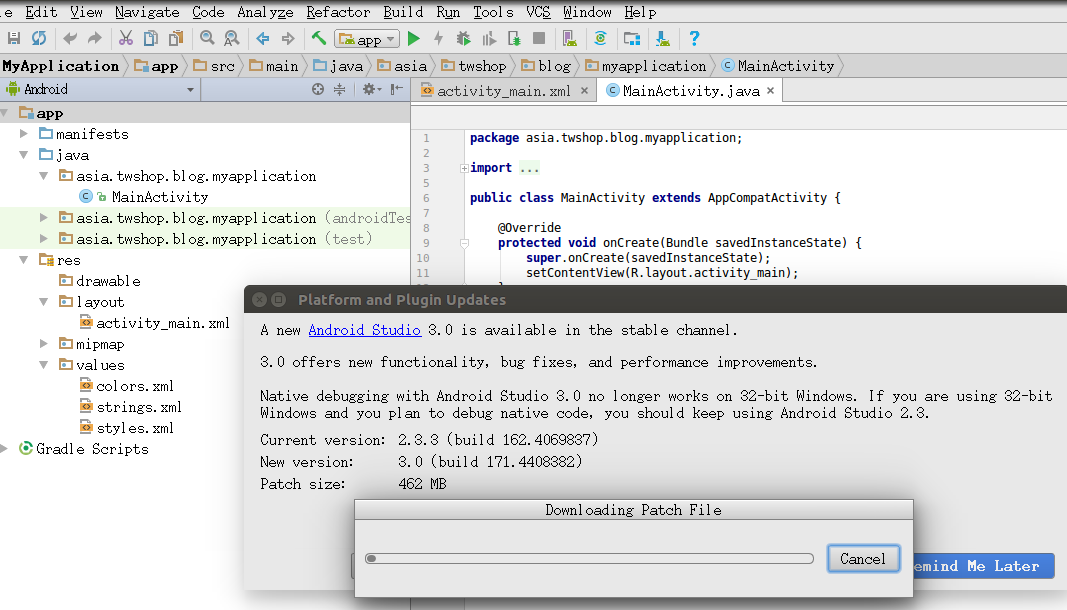1067x610 pixels.
Task: Open the Navigate menu
Action: coord(147,12)
